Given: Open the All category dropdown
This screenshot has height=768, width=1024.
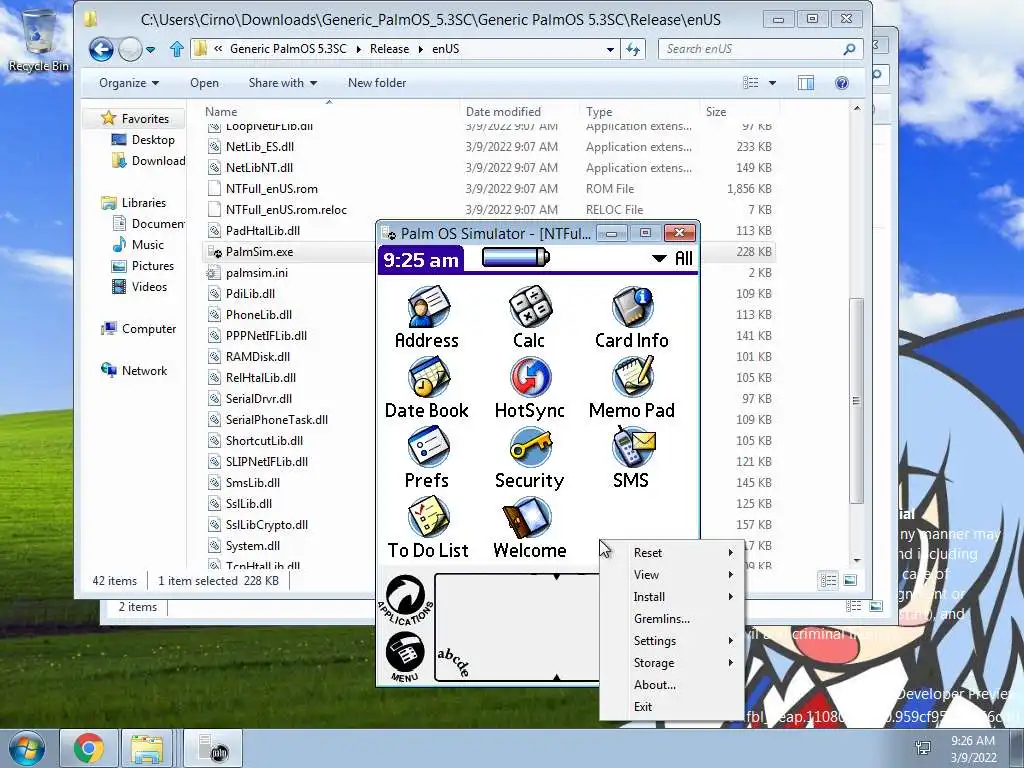Looking at the screenshot, I should 673,259.
